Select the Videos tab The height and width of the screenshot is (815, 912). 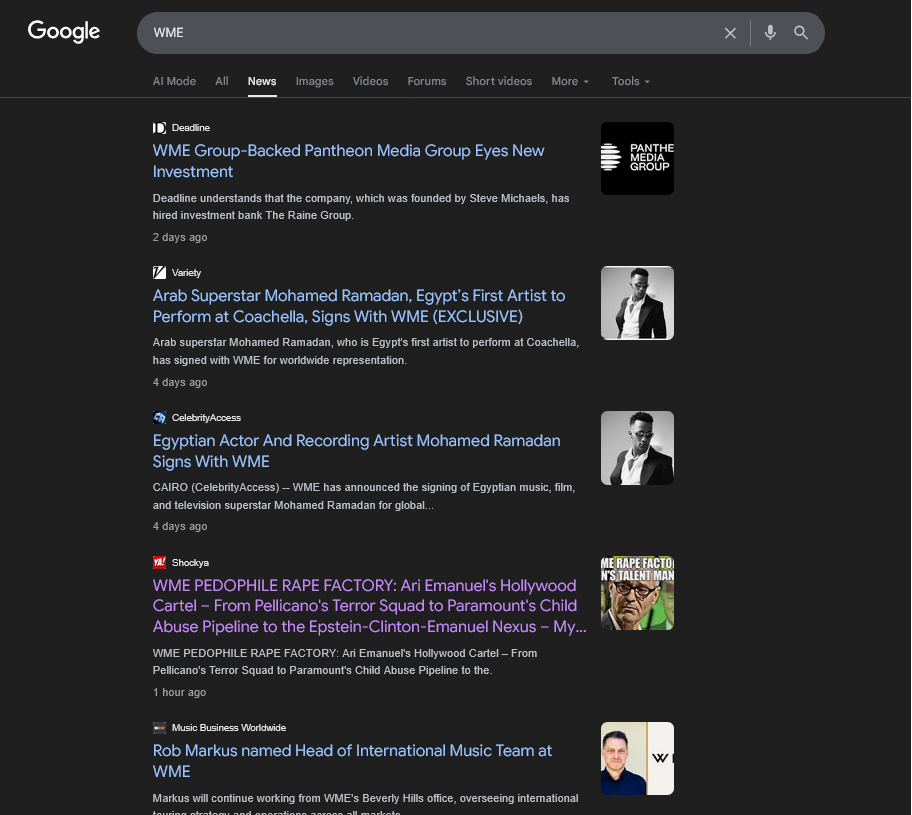[x=370, y=81]
